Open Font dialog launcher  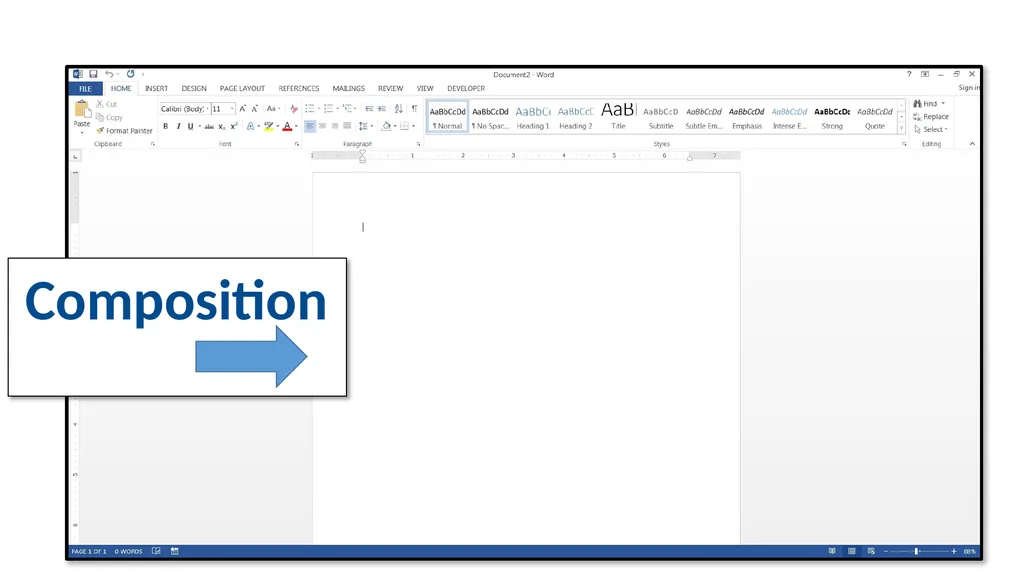click(296, 144)
